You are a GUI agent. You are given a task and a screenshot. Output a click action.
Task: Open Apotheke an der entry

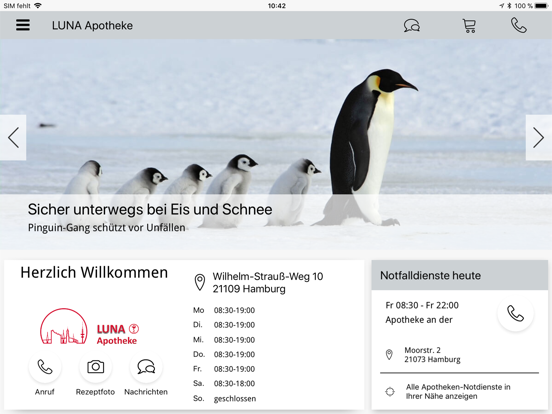coord(419,320)
